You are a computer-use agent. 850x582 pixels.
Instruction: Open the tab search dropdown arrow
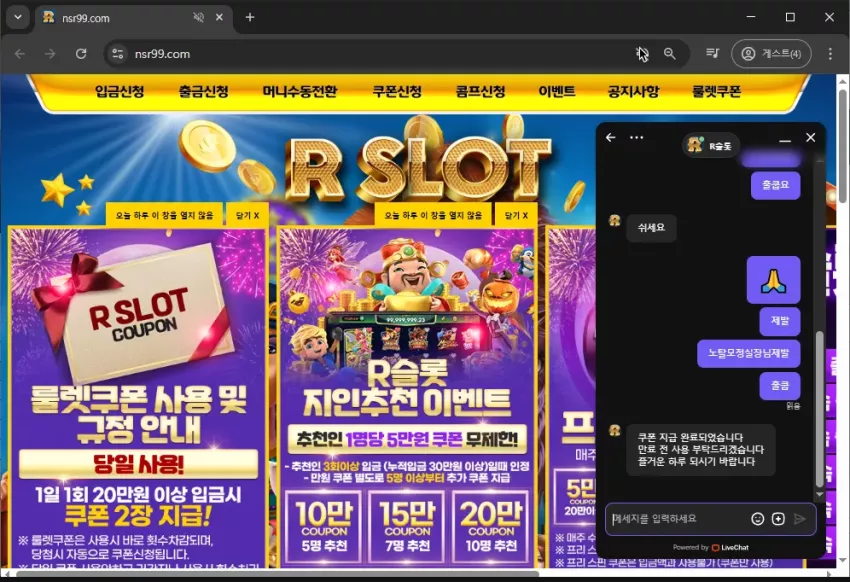point(18,17)
